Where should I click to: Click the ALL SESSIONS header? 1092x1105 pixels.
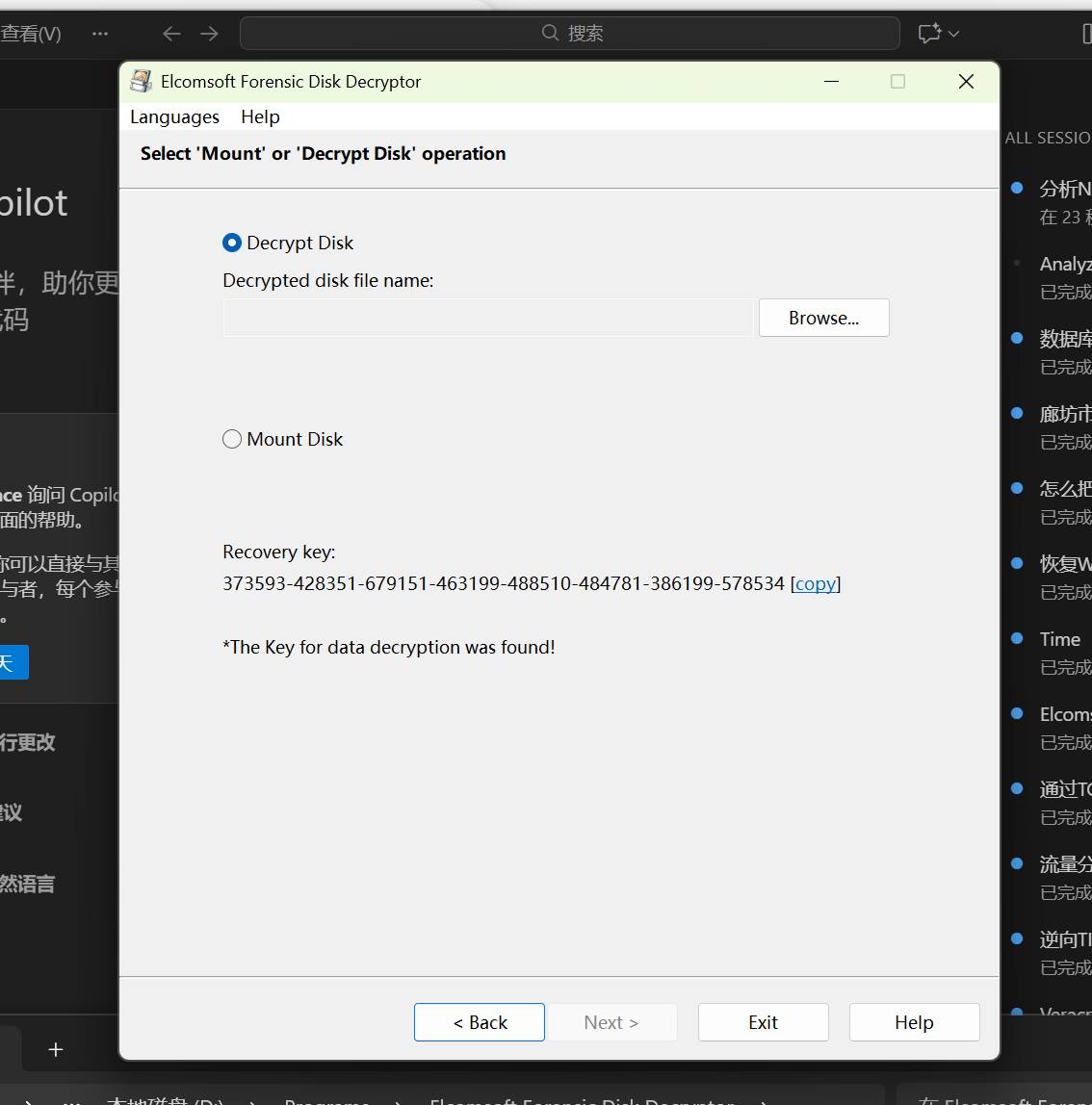point(1049,139)
